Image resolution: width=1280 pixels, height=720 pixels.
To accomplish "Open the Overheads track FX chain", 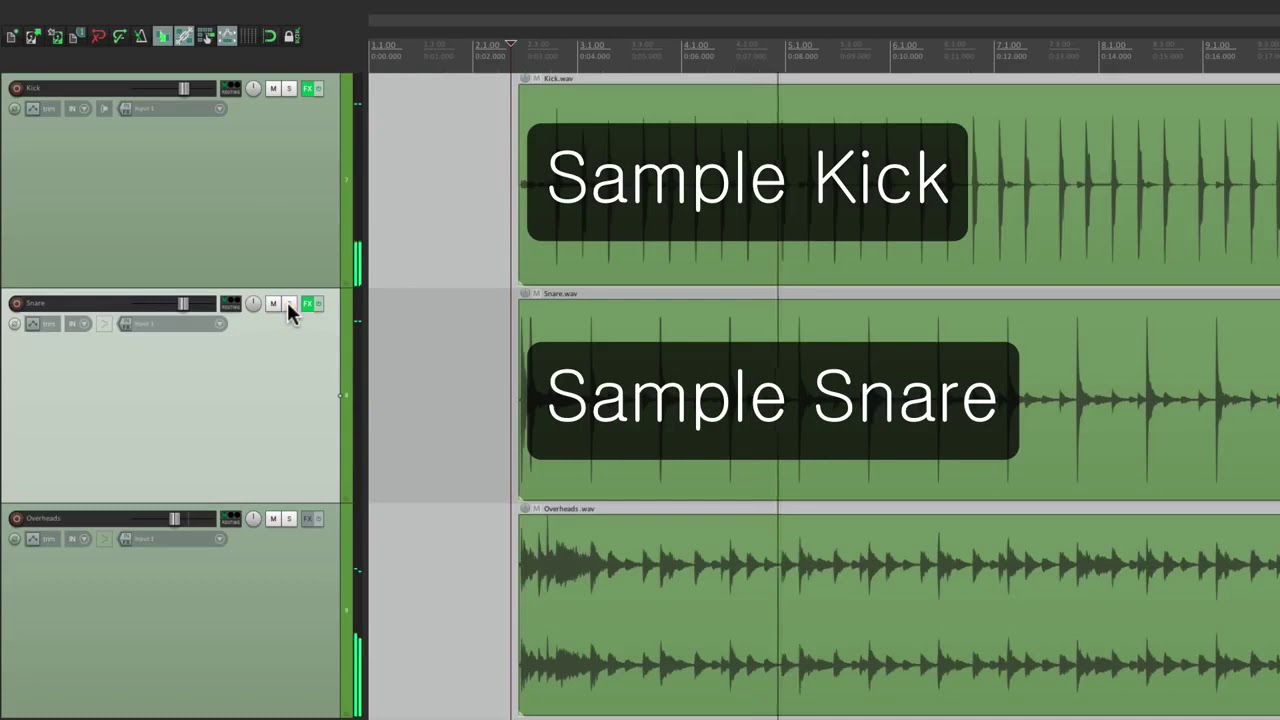I will pyautogui.click(x=307, y=518).
